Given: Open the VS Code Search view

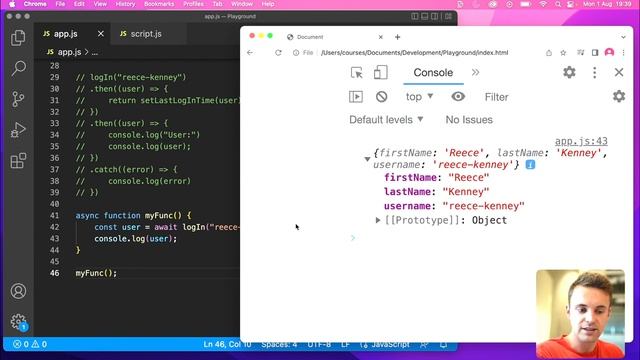Looking at the screenshot, I should pyautogui.click(x=18, y=68).
